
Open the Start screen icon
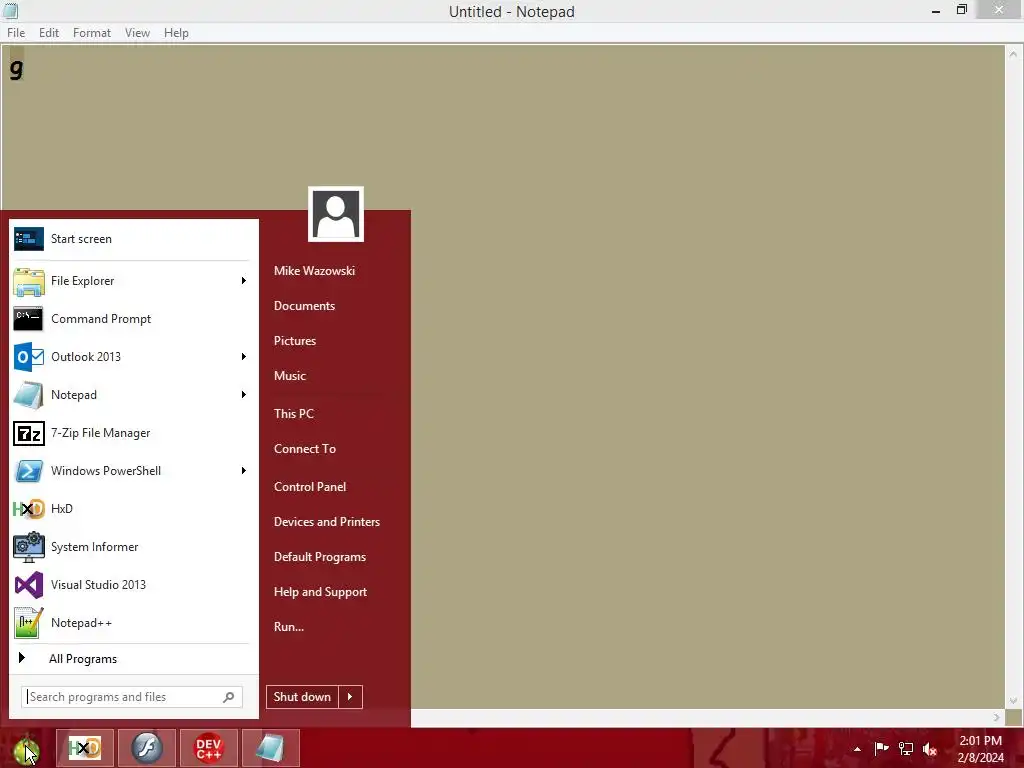pos(29,239)
